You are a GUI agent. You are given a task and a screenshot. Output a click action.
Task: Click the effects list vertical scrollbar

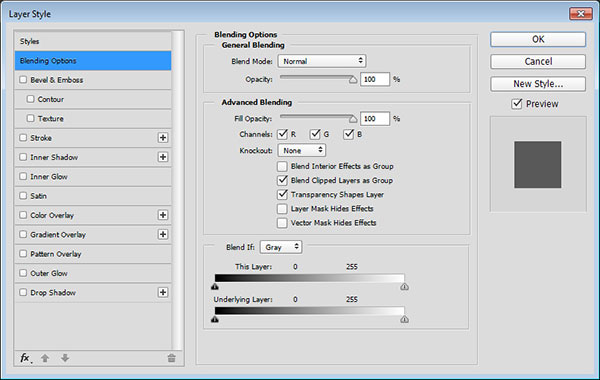[177, 190]
